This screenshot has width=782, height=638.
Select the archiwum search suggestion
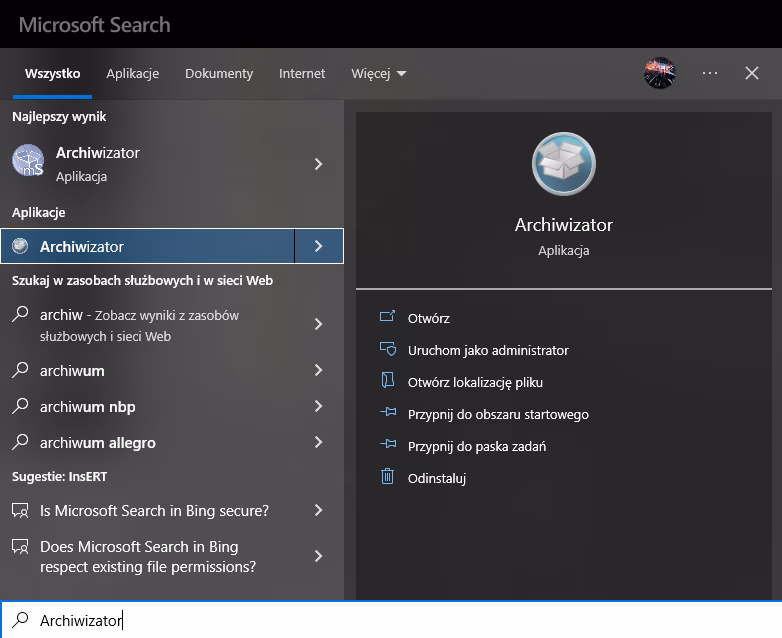coord(72,371)
